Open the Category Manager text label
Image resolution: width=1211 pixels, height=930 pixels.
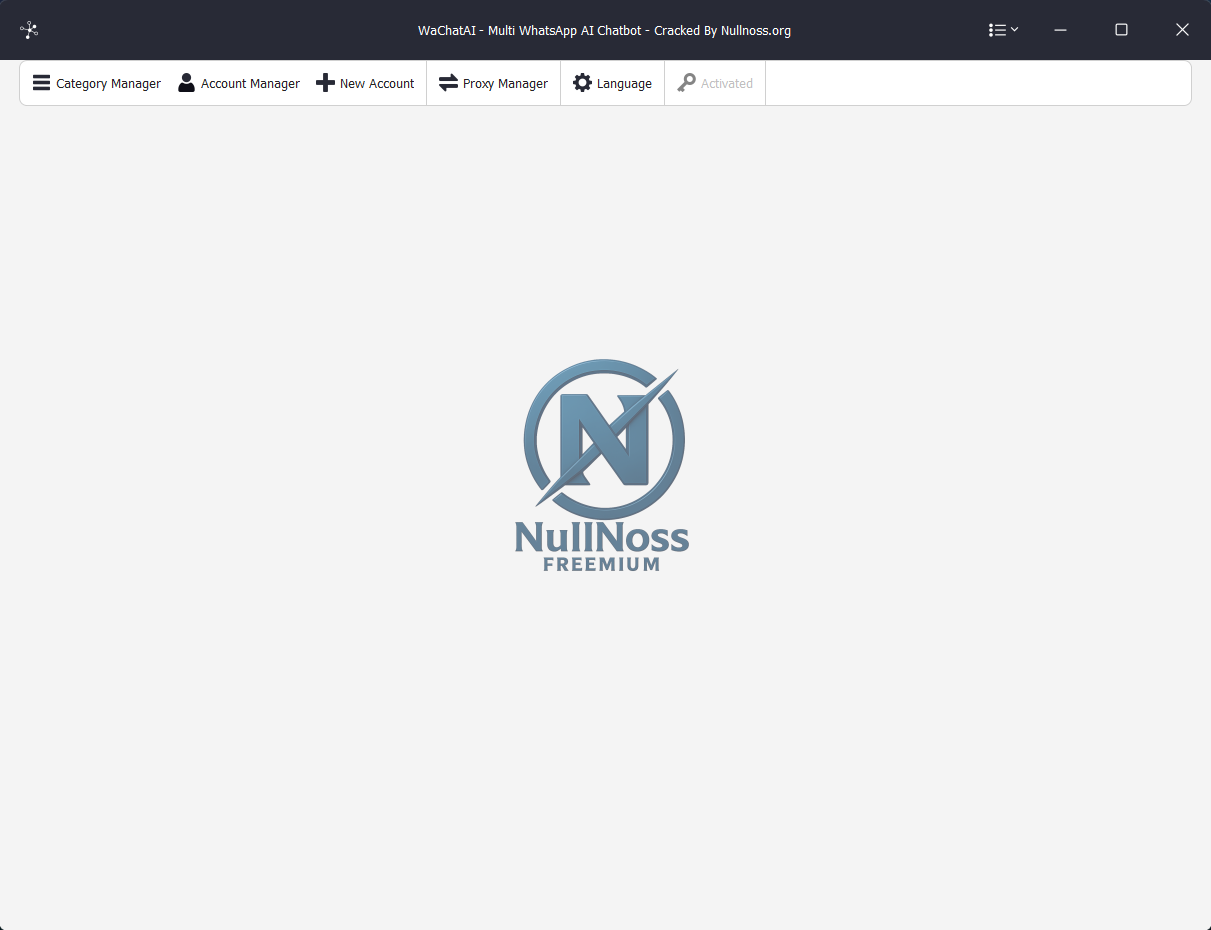click(x=108, y=84)
